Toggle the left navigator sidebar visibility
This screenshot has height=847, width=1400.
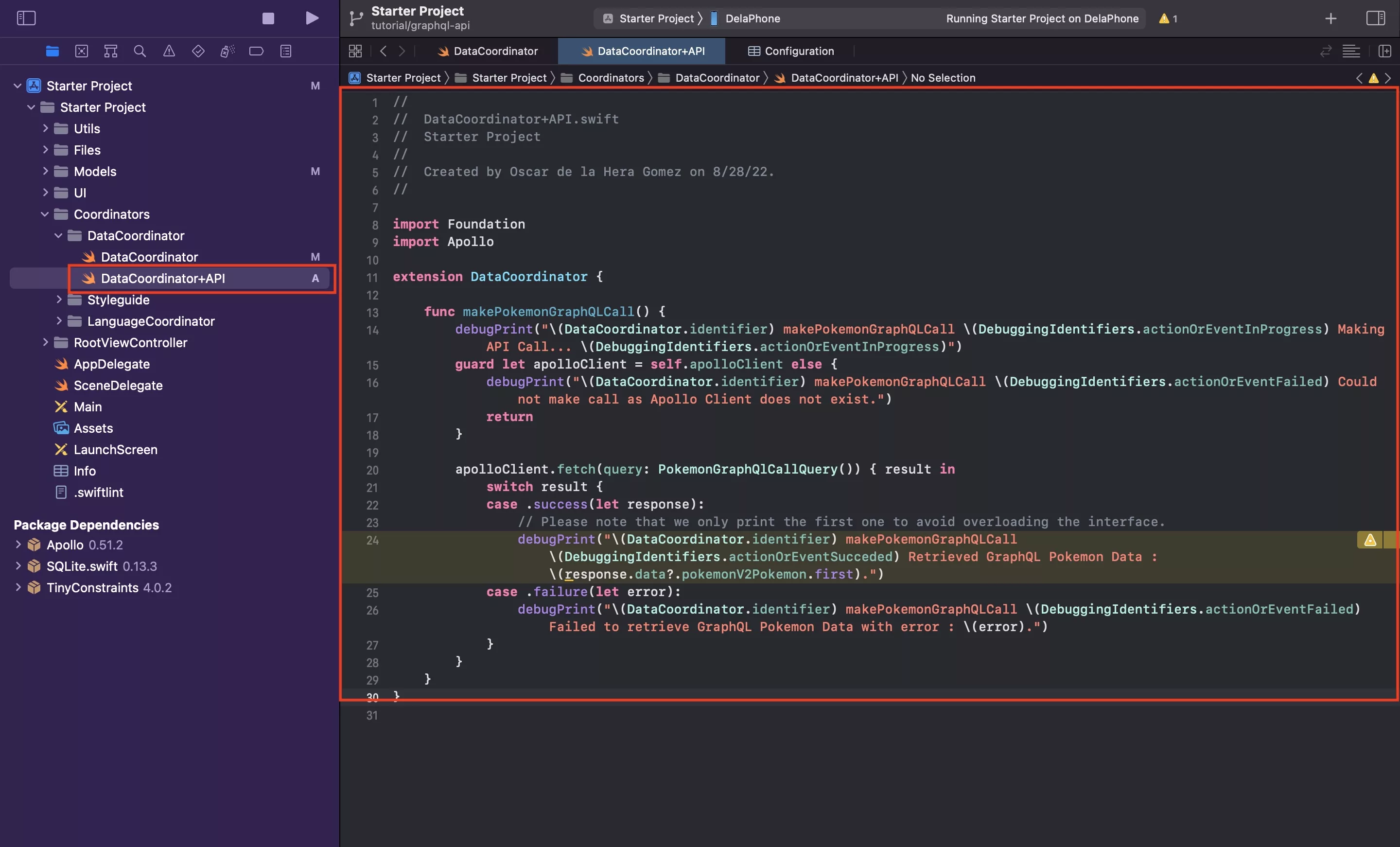click(x=26, y=18)
